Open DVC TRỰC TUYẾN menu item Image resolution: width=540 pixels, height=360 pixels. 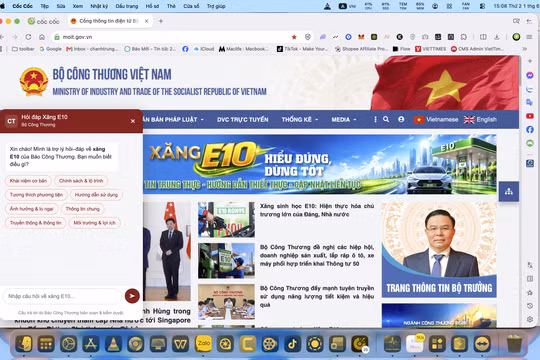[x=242, y=120]
